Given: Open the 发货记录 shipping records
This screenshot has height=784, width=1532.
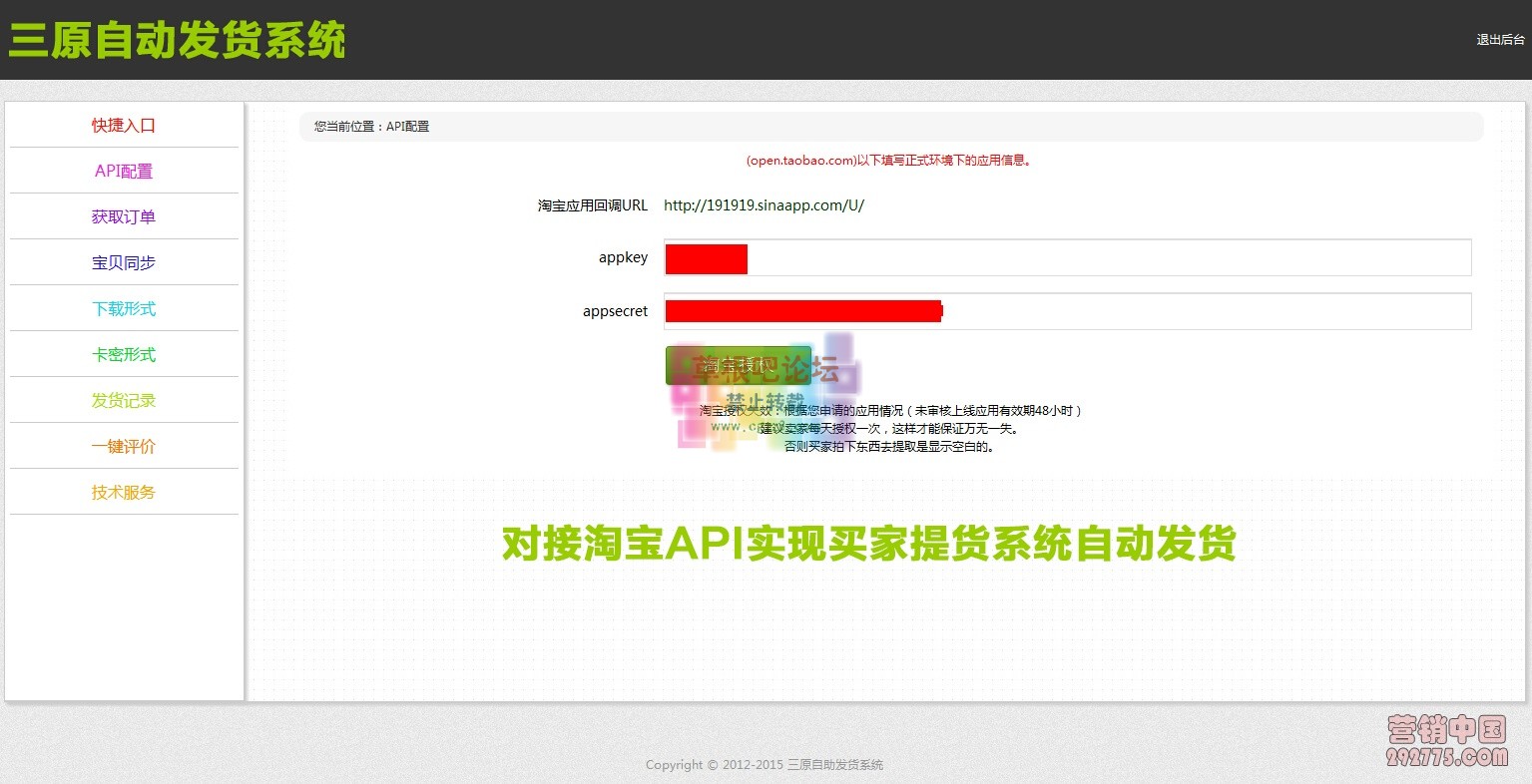Looking at the screenshot, I should [x=123, y=400].
